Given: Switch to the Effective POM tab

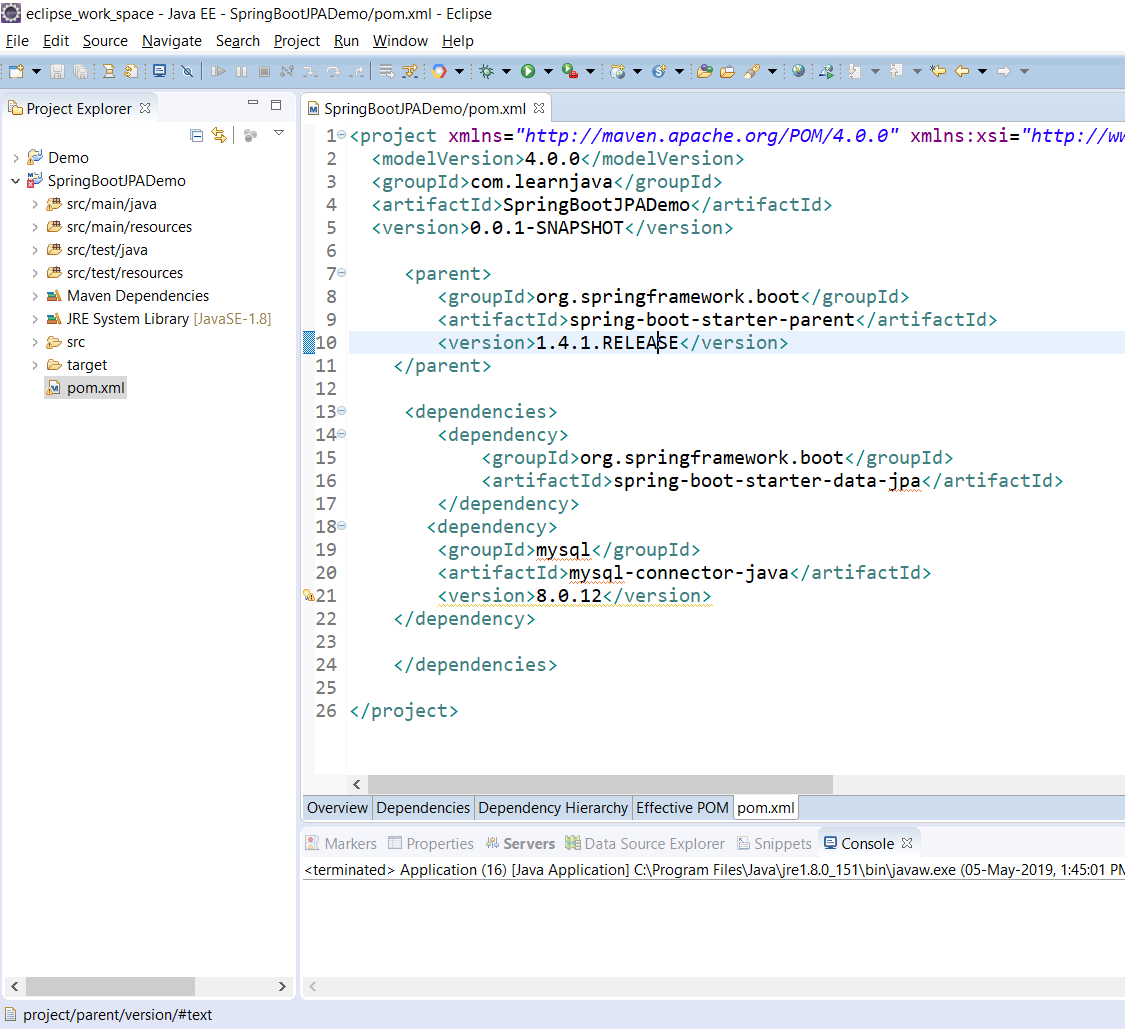Looking at the screenshot, I should 682,808.
